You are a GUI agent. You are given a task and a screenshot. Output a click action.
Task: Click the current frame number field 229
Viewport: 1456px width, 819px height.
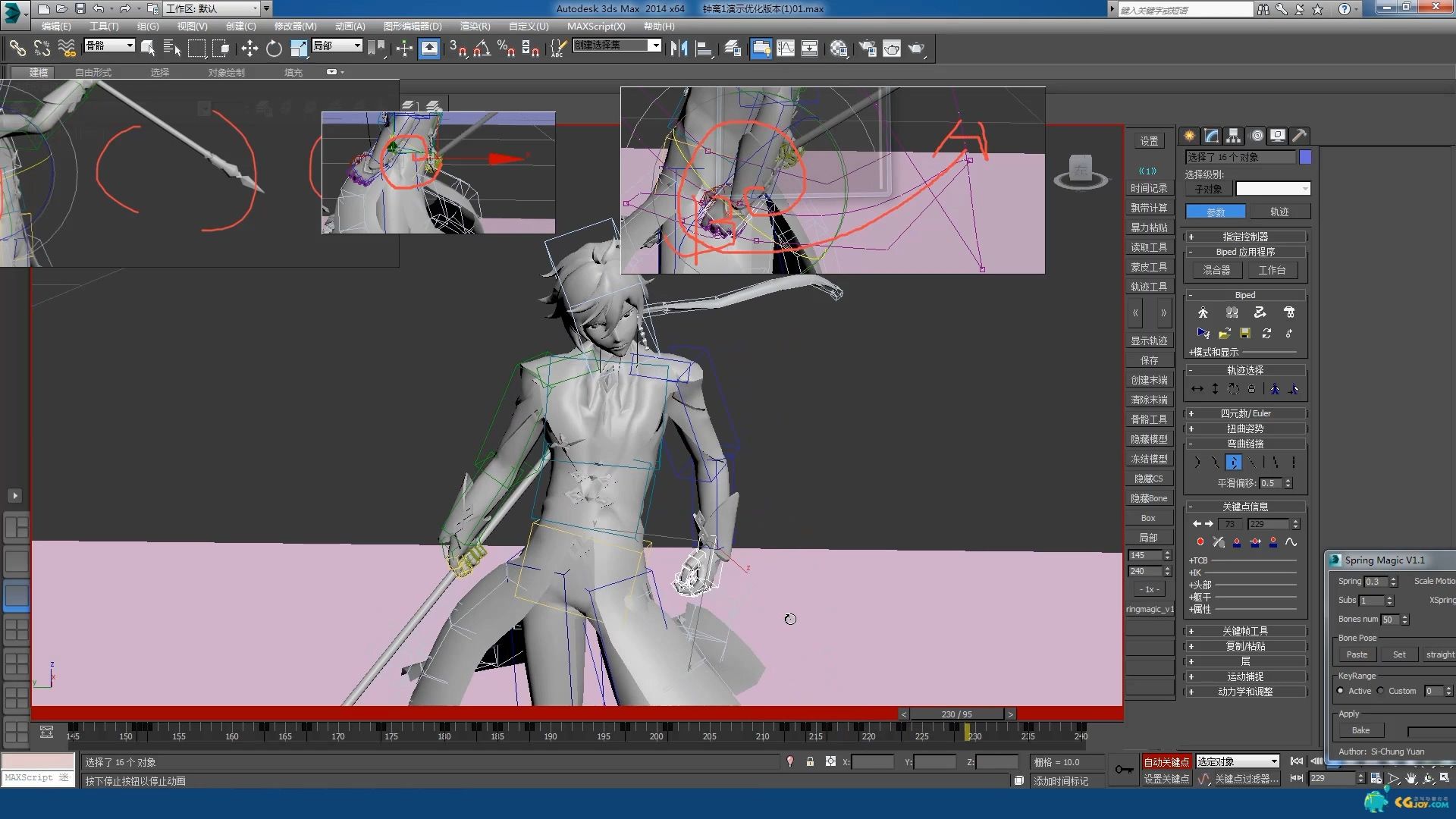(1331, 778)
